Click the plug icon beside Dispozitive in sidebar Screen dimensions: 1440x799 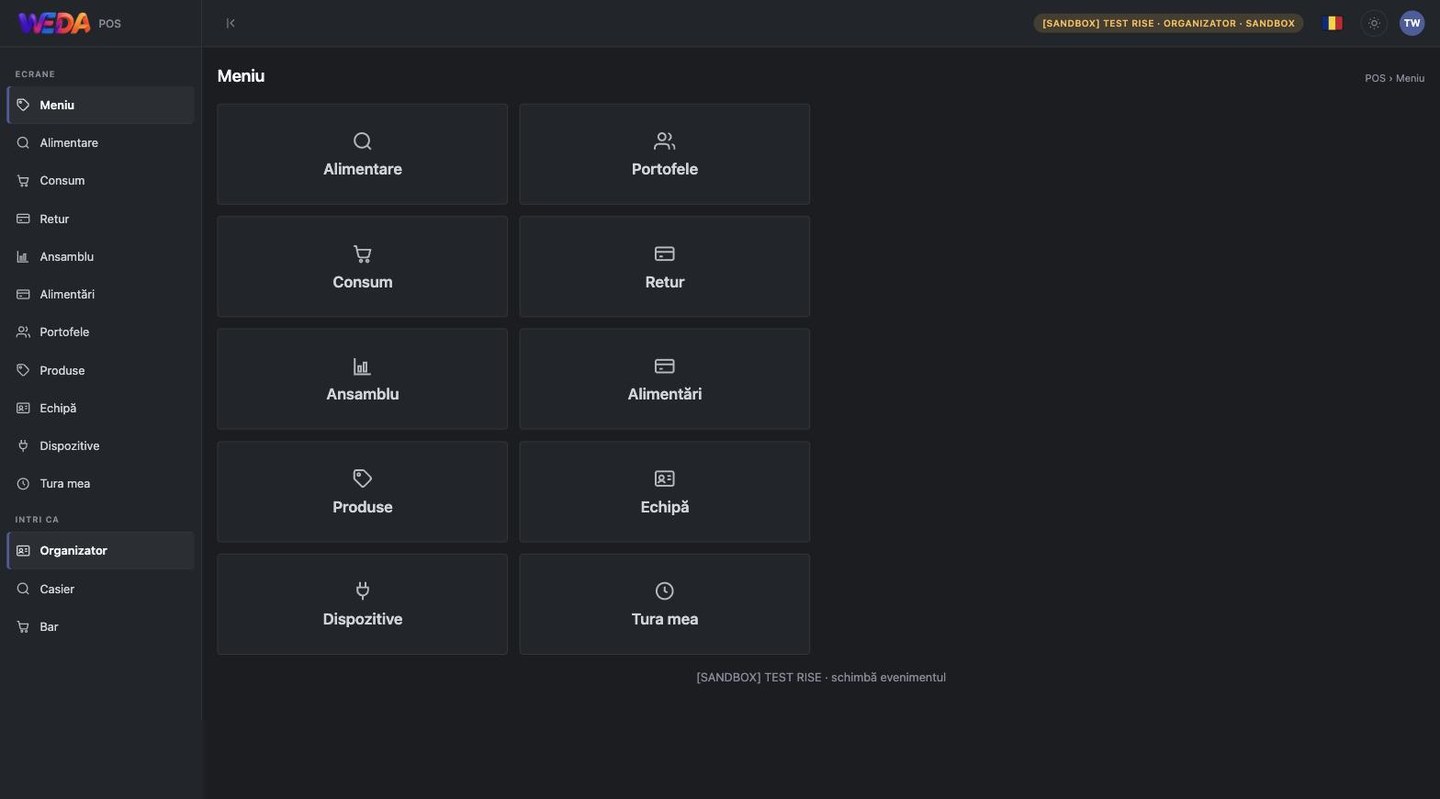coord(23,446)
